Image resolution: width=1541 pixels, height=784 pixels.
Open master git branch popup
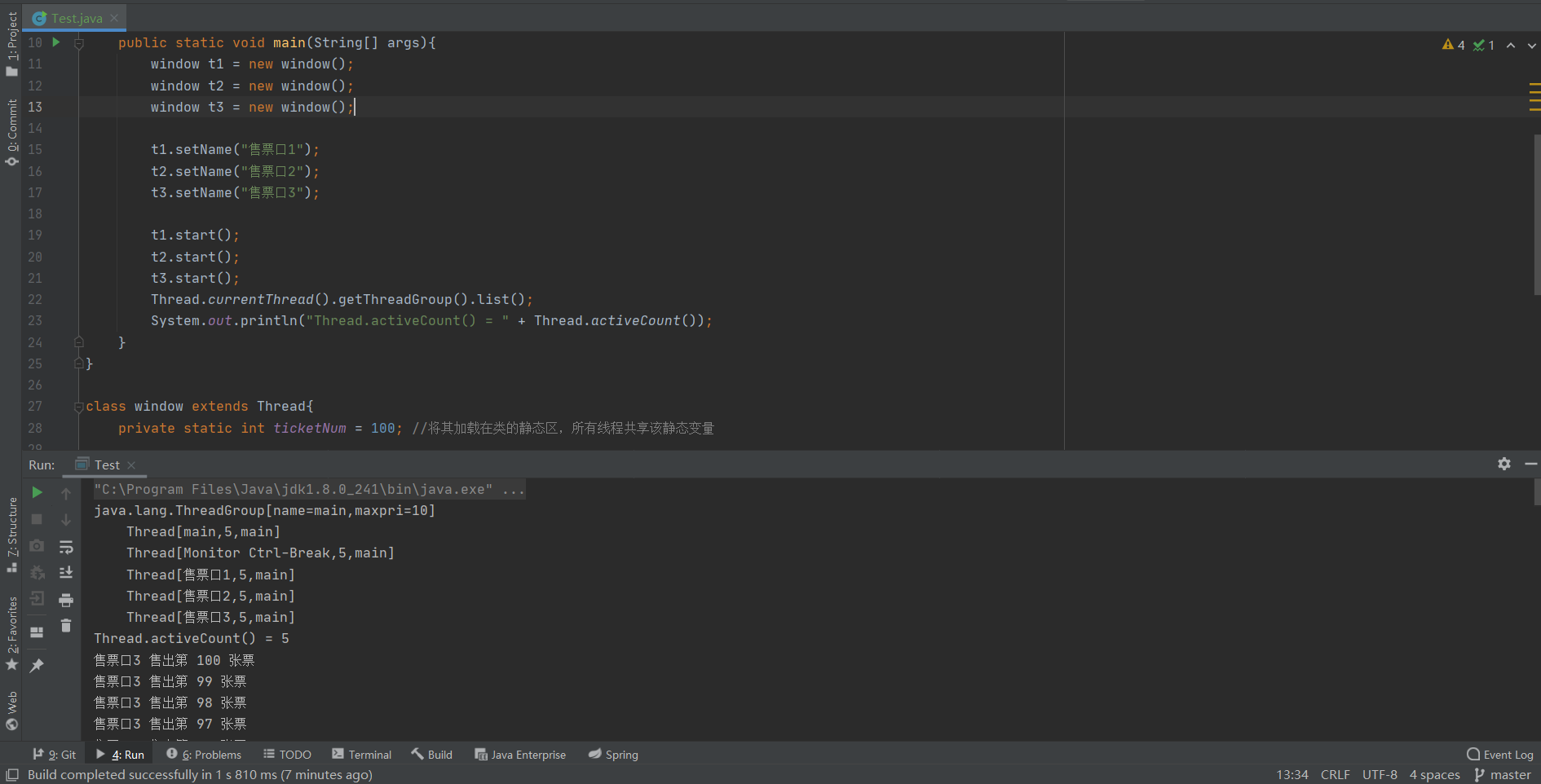coord(1503,775)
